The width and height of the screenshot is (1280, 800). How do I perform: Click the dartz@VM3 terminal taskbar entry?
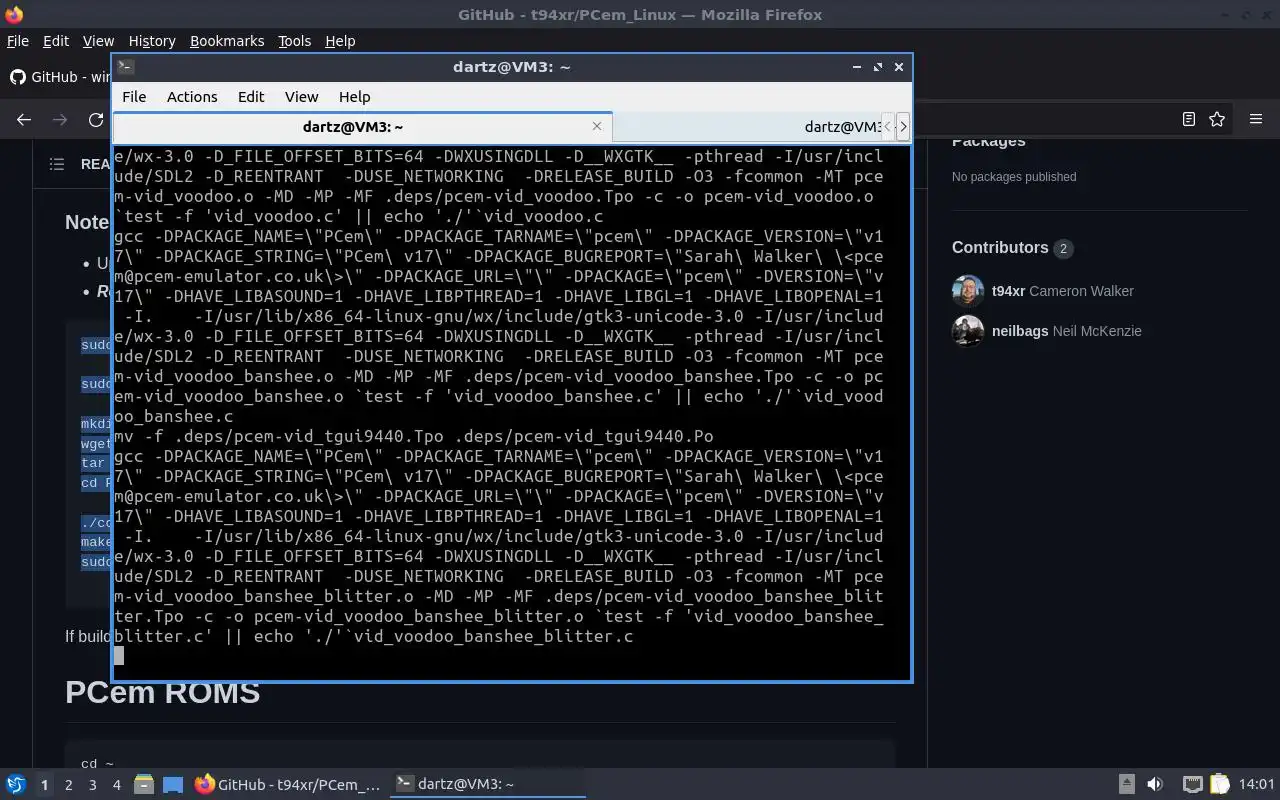point(487,785)
